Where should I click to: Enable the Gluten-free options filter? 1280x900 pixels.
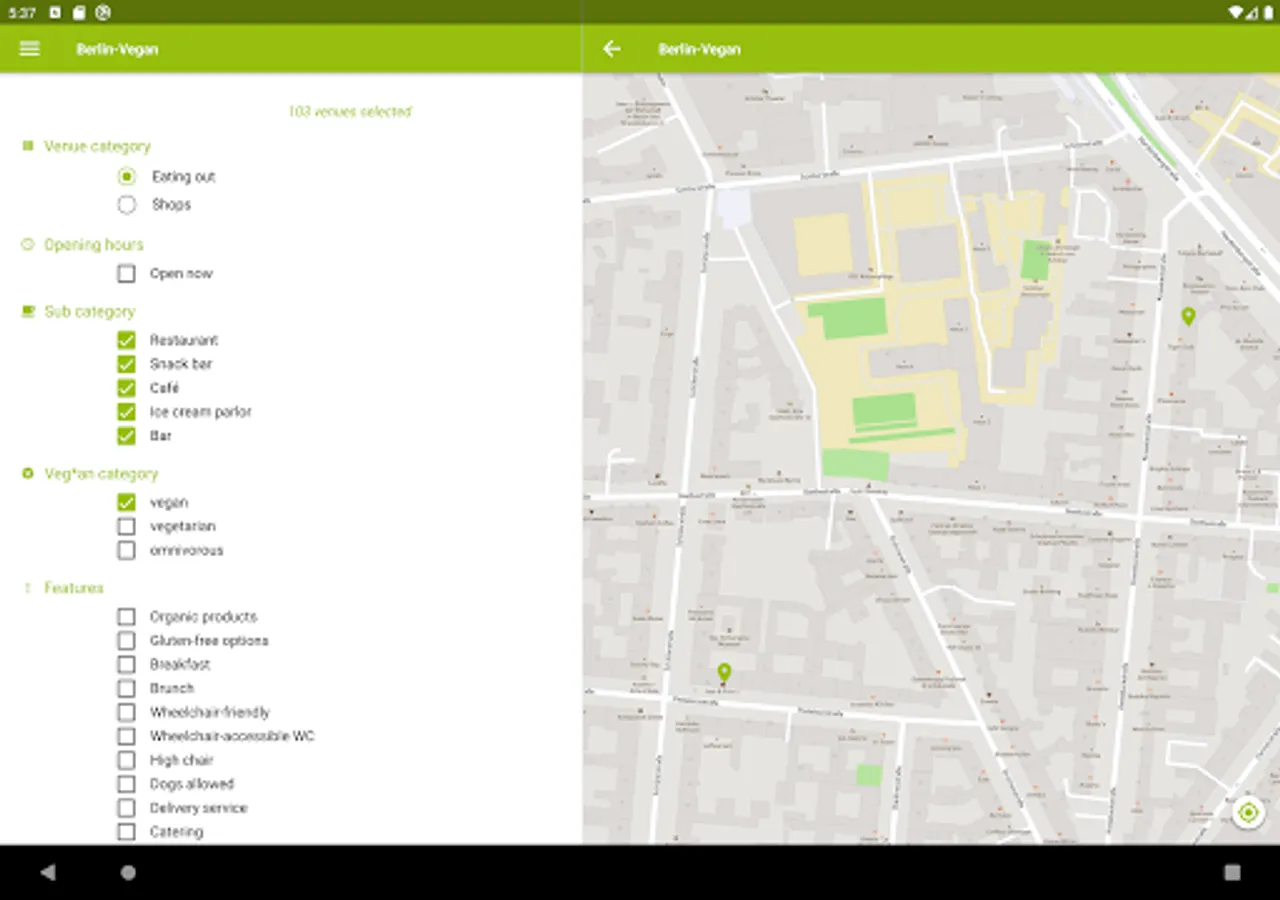(x=127, y=640)
